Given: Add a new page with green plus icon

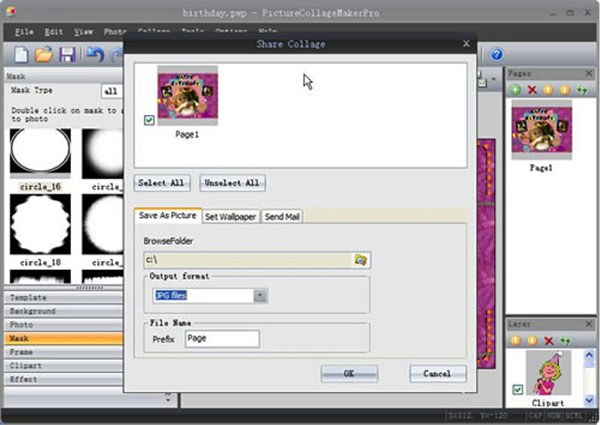Looking at the screenshot, I should [515, 90].
